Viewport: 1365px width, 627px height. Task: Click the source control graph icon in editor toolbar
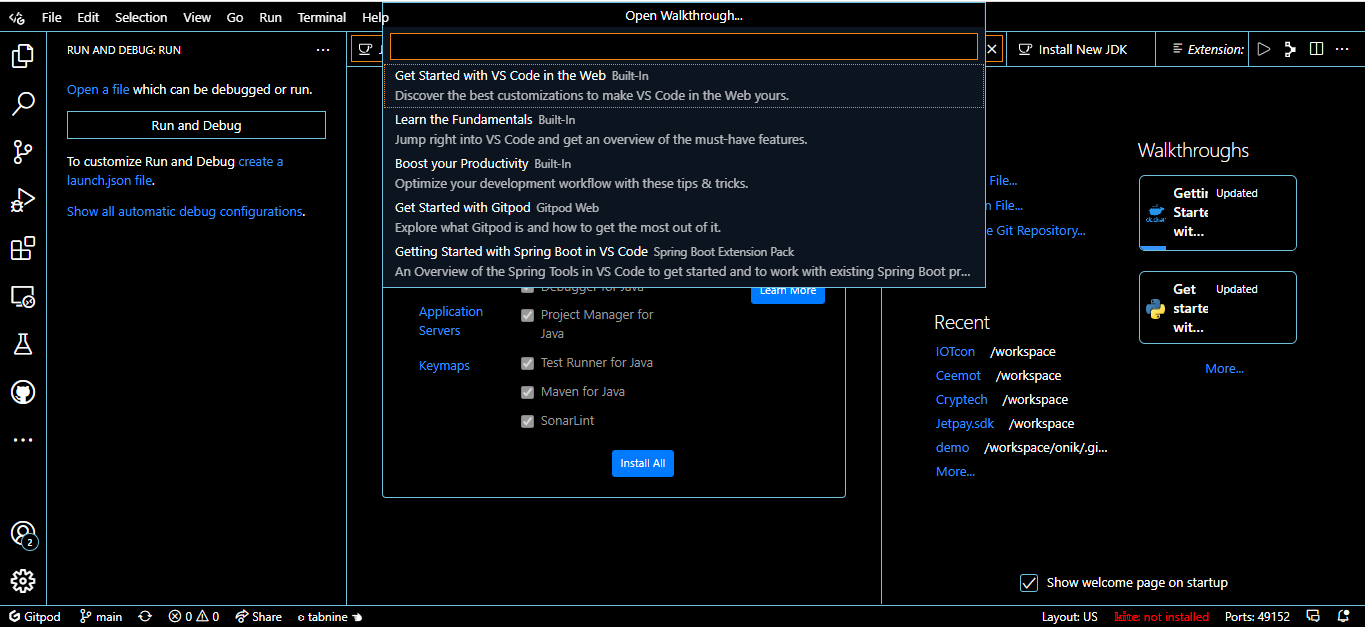coord(1290,49)
